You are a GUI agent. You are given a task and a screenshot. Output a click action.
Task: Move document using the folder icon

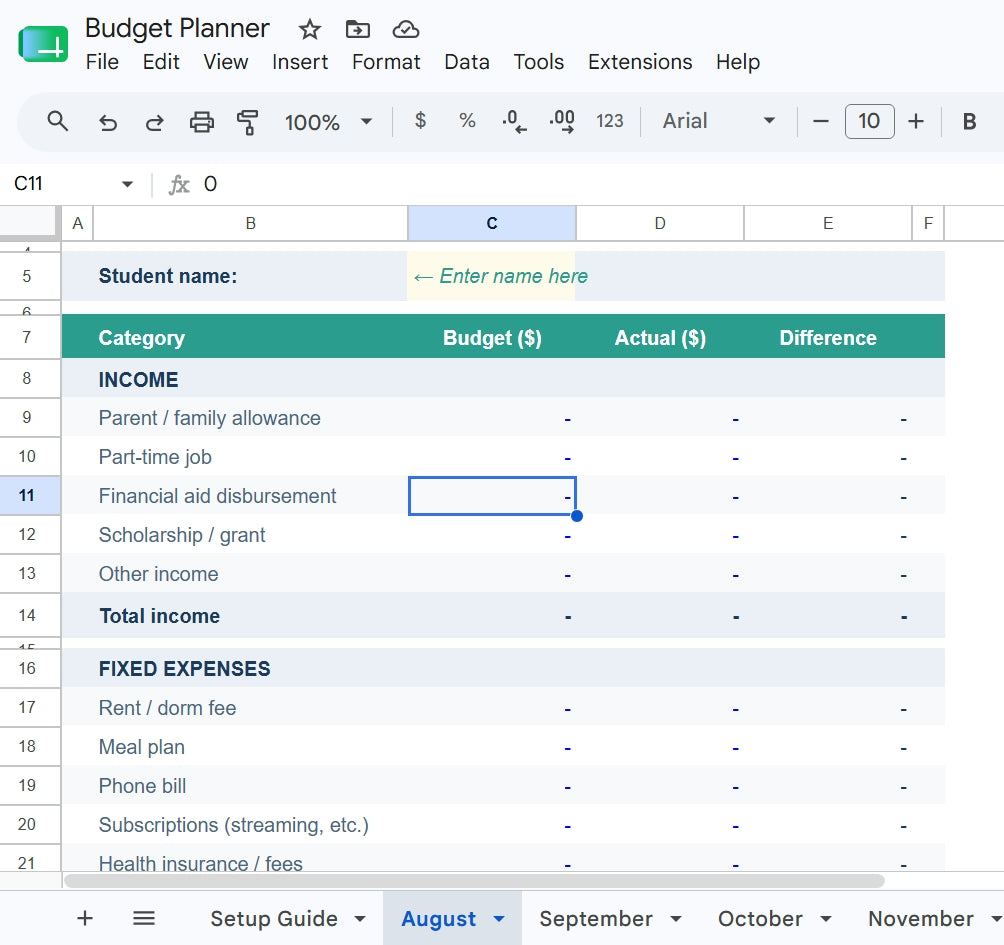point(357,29)
